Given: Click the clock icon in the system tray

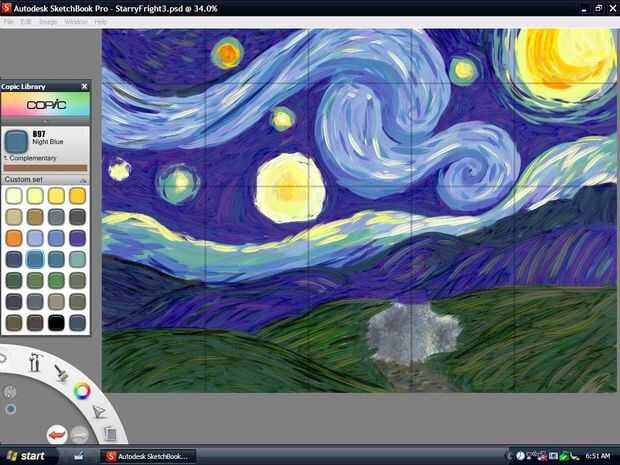Looking at the screenshot, I should 520,456.
